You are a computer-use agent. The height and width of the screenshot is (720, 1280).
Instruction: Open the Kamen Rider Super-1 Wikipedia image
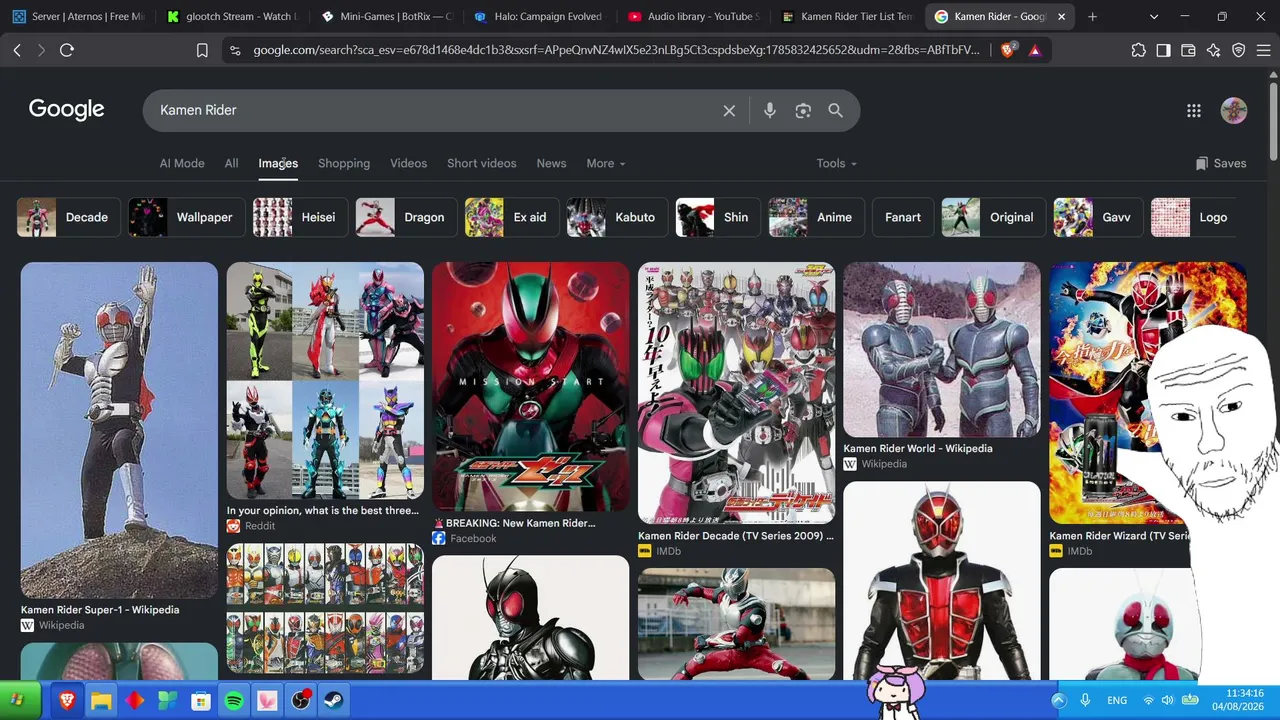coord(119,430)
